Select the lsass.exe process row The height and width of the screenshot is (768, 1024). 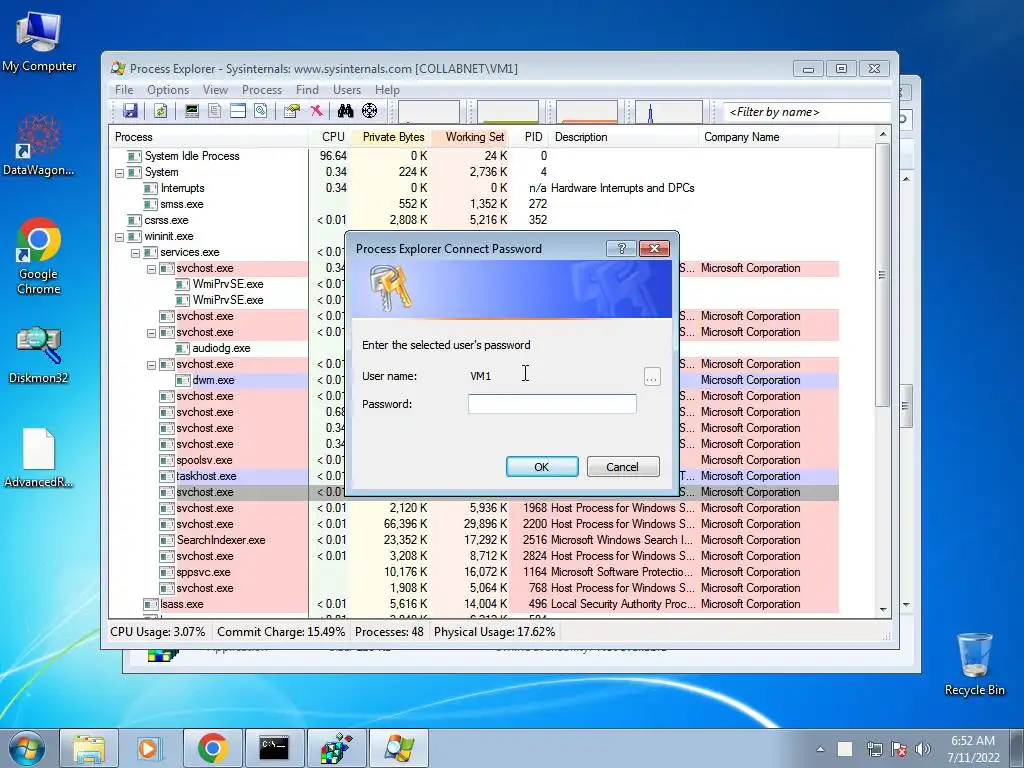coord(474,603)
